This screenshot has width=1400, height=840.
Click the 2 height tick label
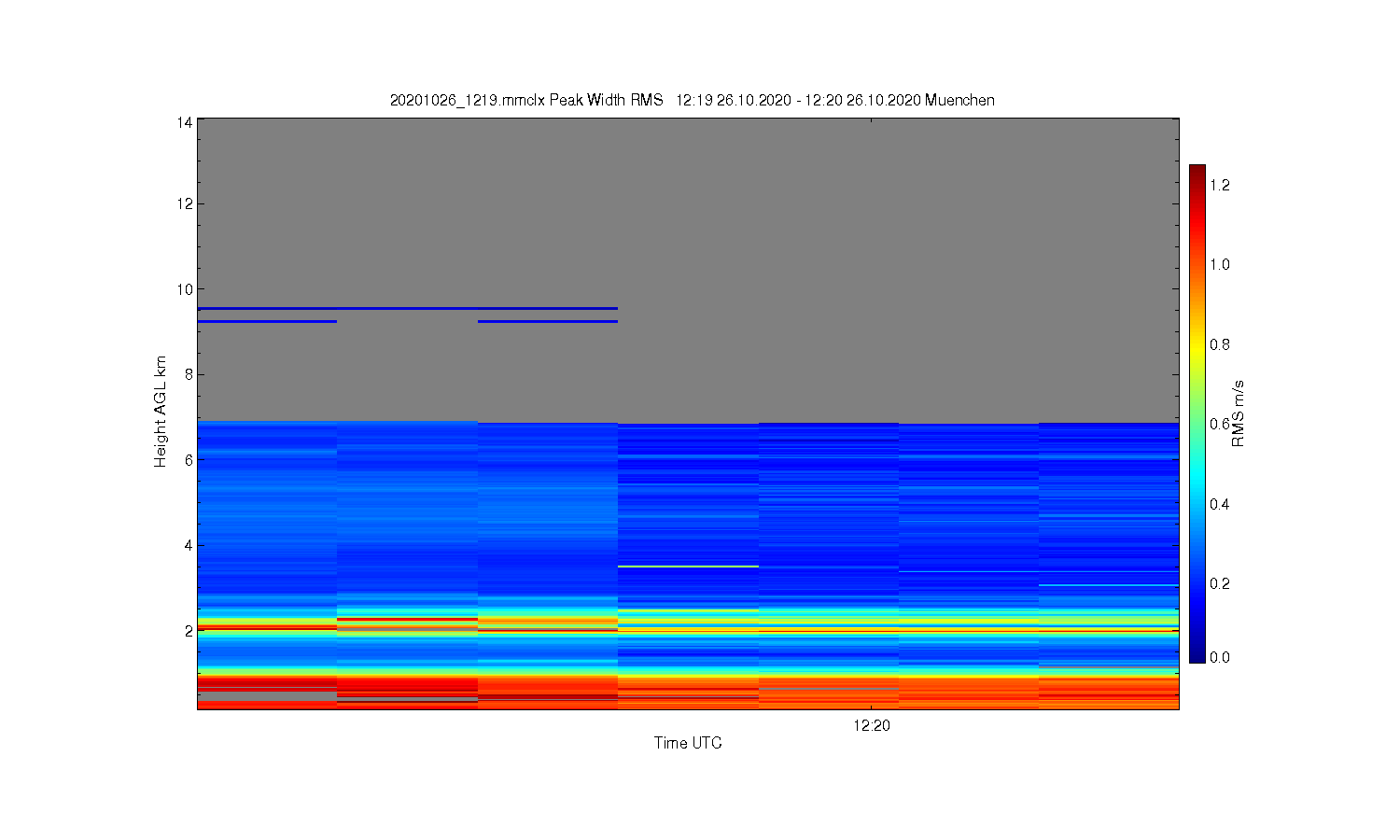(x=189, y=631)
